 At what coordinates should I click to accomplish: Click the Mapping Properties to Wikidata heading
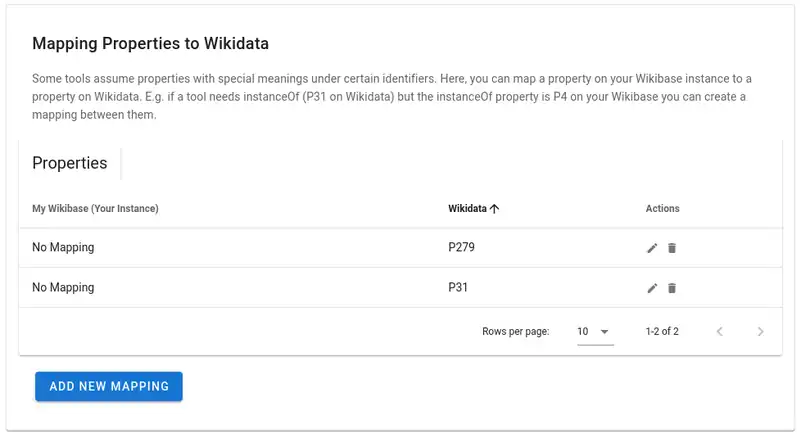coord(150,44)
